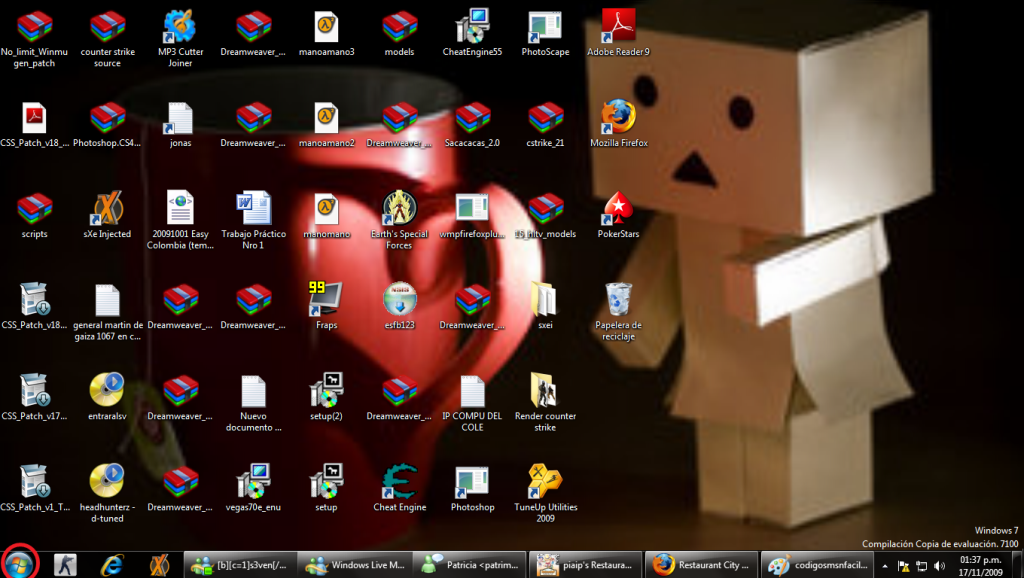Viewport: 1024px width, 578px height.
Task: Select the CSS_Patch_v1_T installer icon
Action: [x=35, y=481]
